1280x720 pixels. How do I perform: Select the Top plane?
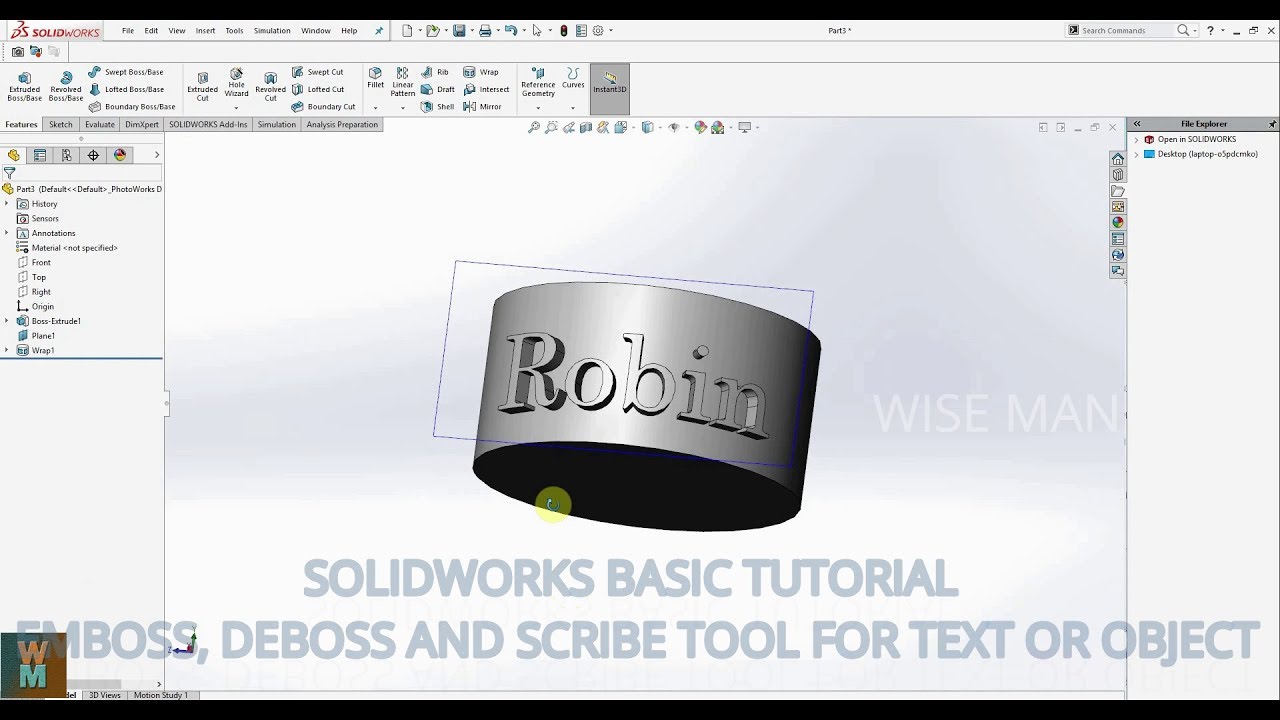coord(31,277)
